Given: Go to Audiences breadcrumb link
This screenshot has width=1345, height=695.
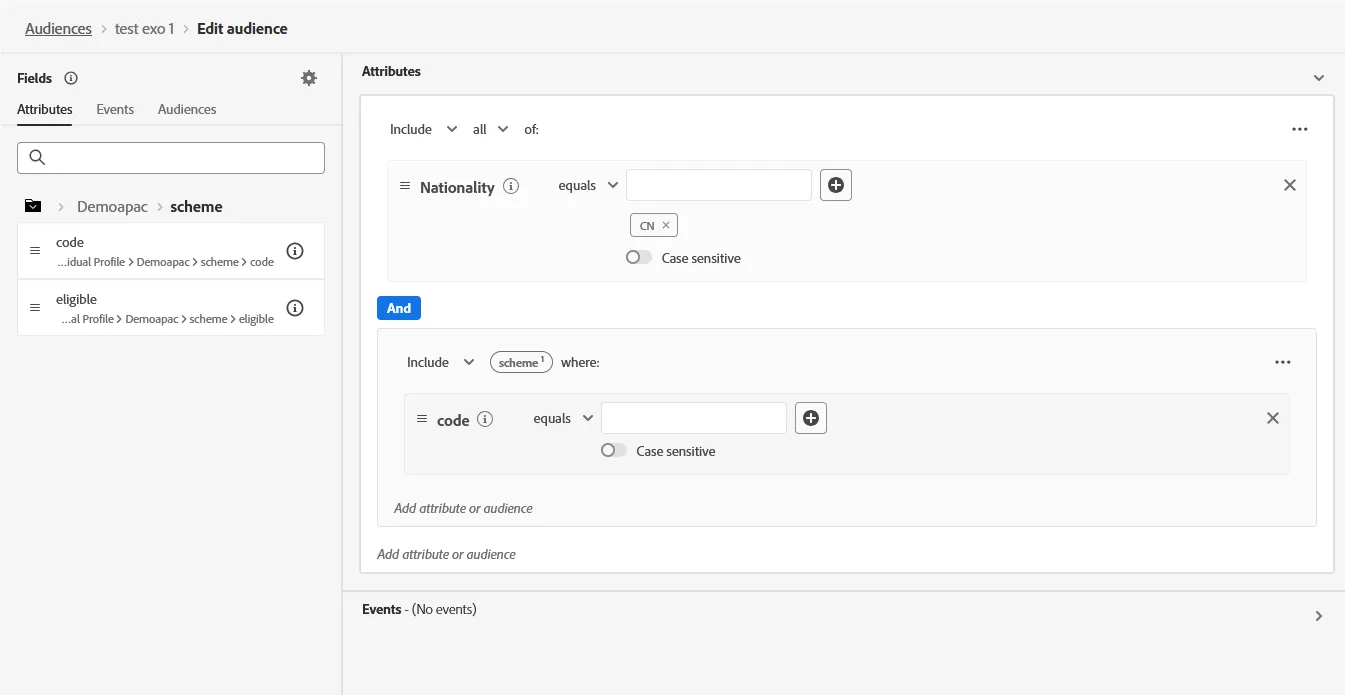Looking at the screenshot, I should 58,28.
